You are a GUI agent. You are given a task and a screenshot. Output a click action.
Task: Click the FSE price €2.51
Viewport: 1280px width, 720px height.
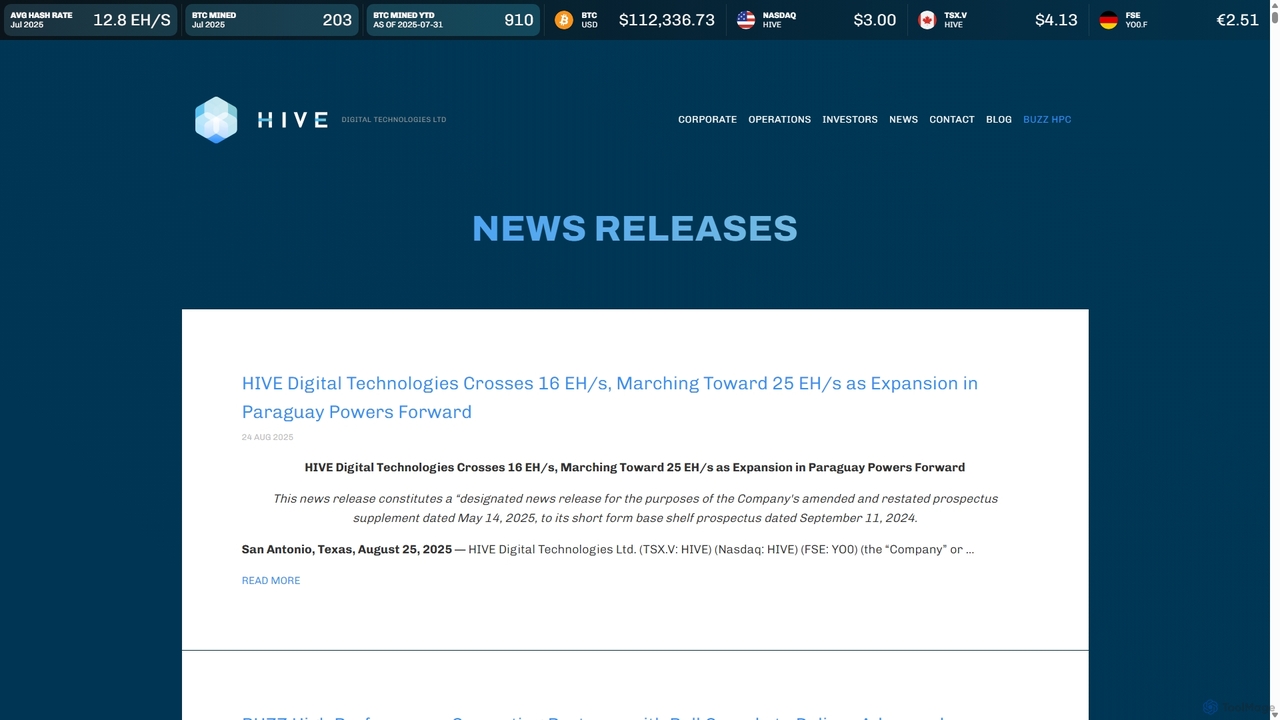(x=1237, y=20)
